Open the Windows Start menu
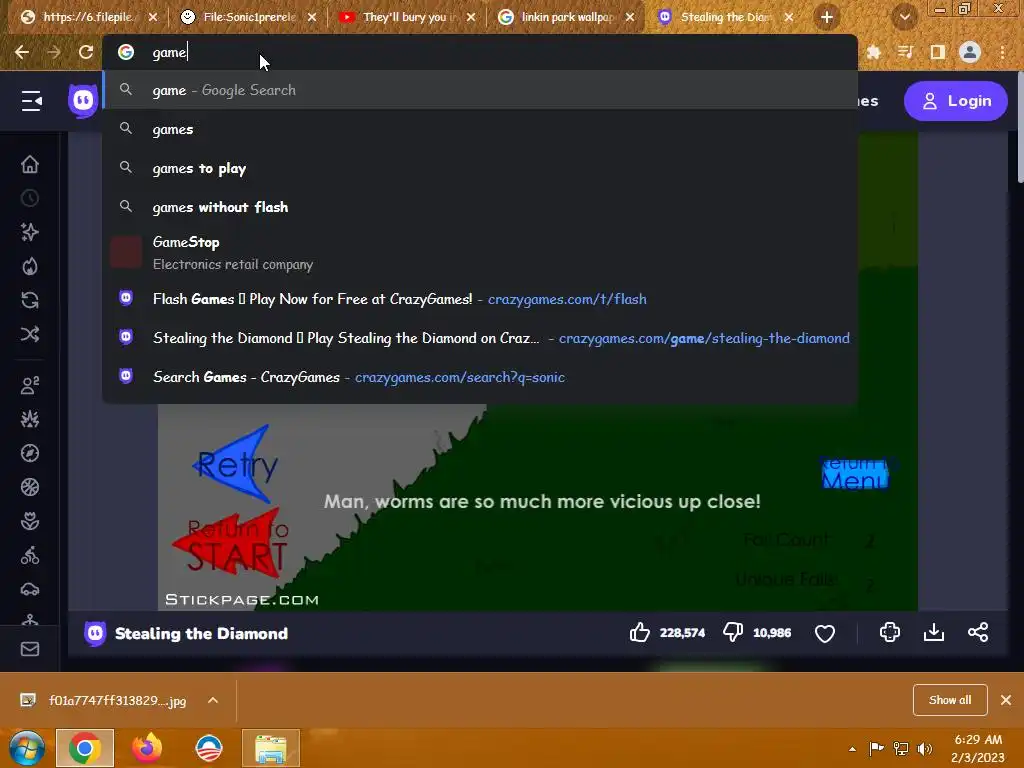The height and width of the screenshot is (768, 1024). [26, 748]
